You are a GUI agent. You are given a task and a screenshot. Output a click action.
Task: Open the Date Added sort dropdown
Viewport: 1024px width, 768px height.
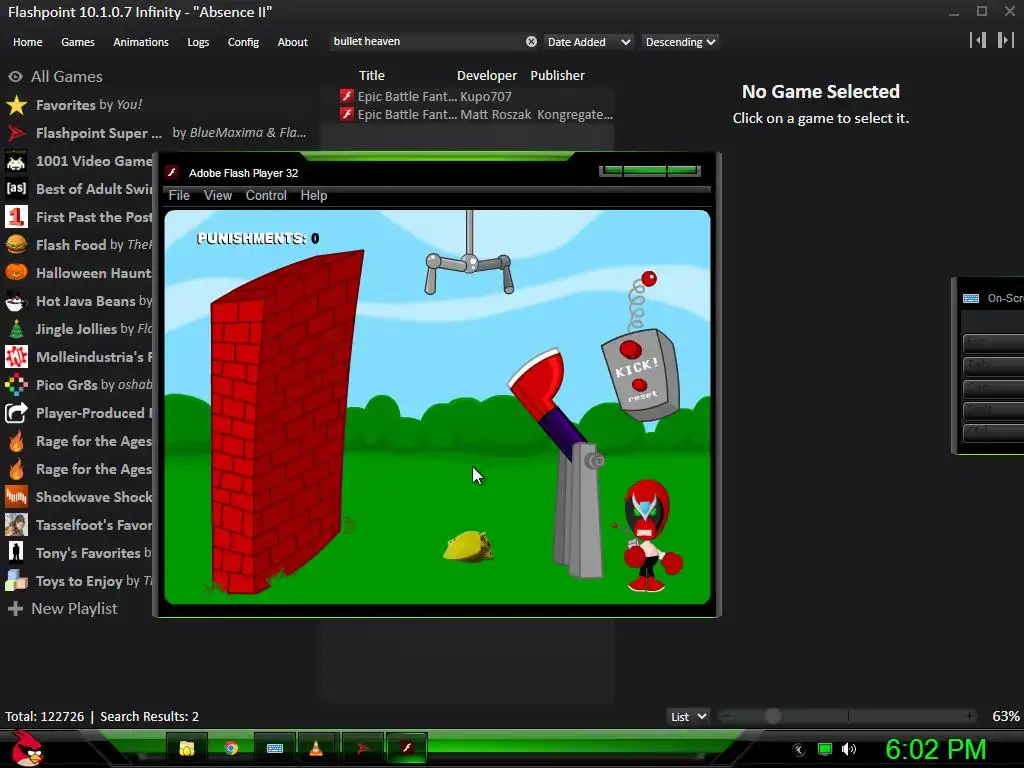(588, 42)
